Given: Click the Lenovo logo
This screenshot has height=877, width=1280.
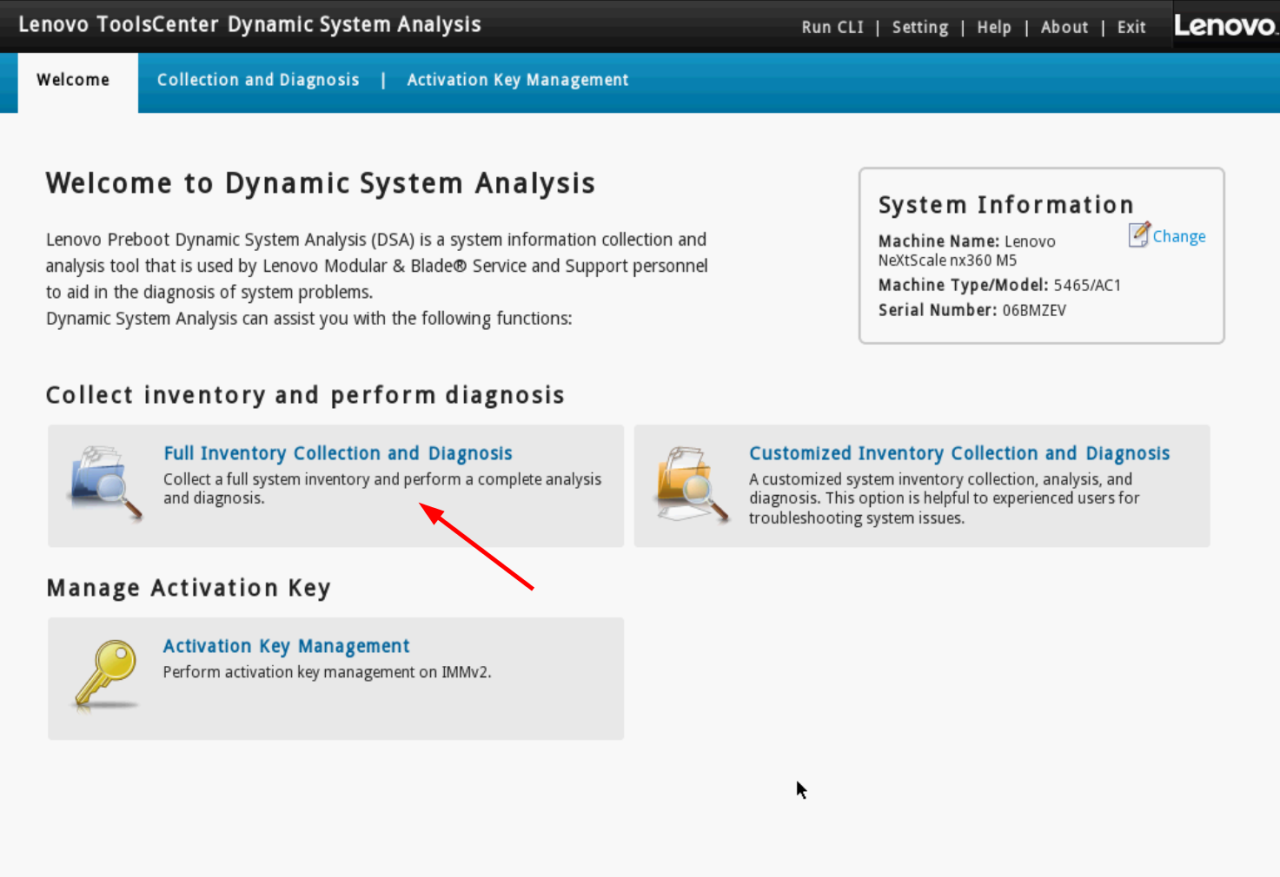Looking at the screenshot, I should [1226, 26].
